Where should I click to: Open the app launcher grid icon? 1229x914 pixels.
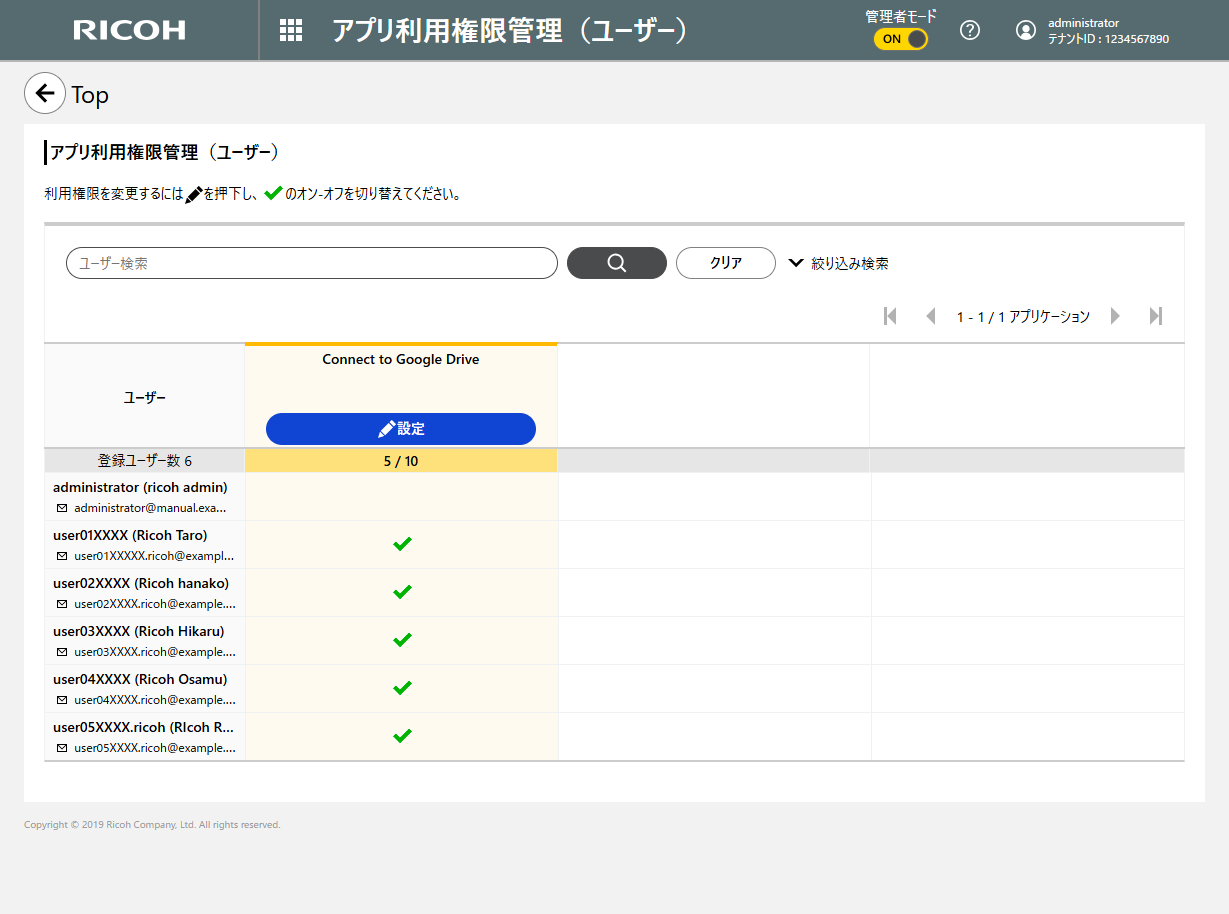tap(291, 30)
